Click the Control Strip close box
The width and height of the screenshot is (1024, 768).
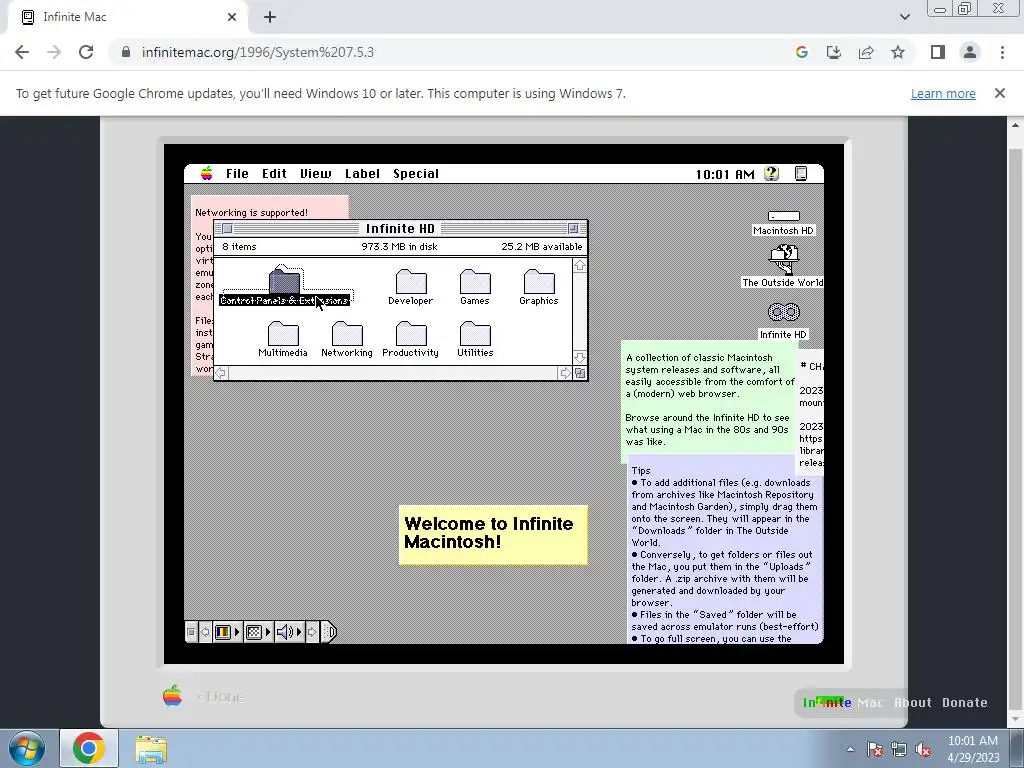click(191, 632)
